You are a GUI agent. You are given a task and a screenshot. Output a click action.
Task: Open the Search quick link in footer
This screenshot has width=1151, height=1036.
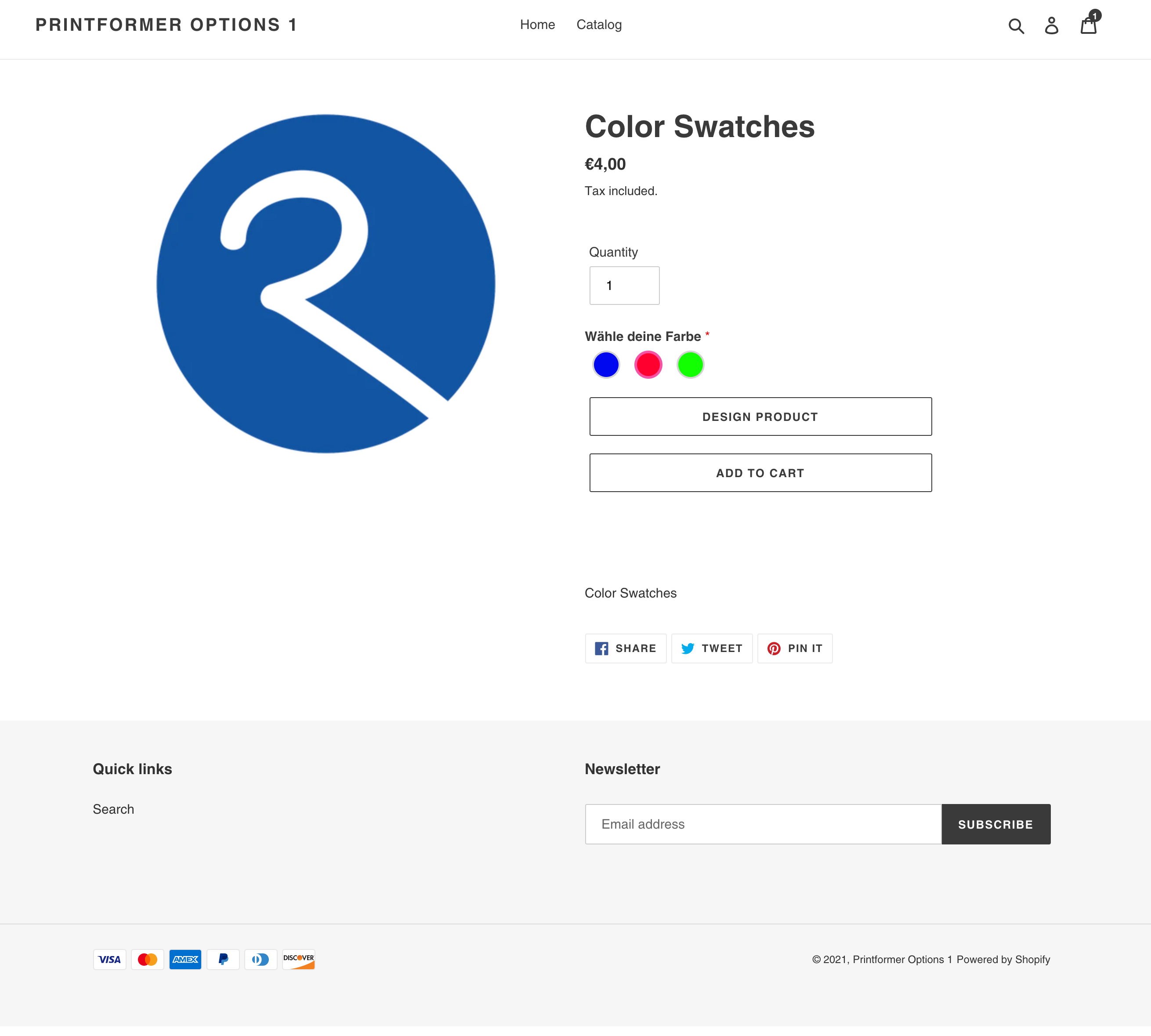click(x=113, y=809)
